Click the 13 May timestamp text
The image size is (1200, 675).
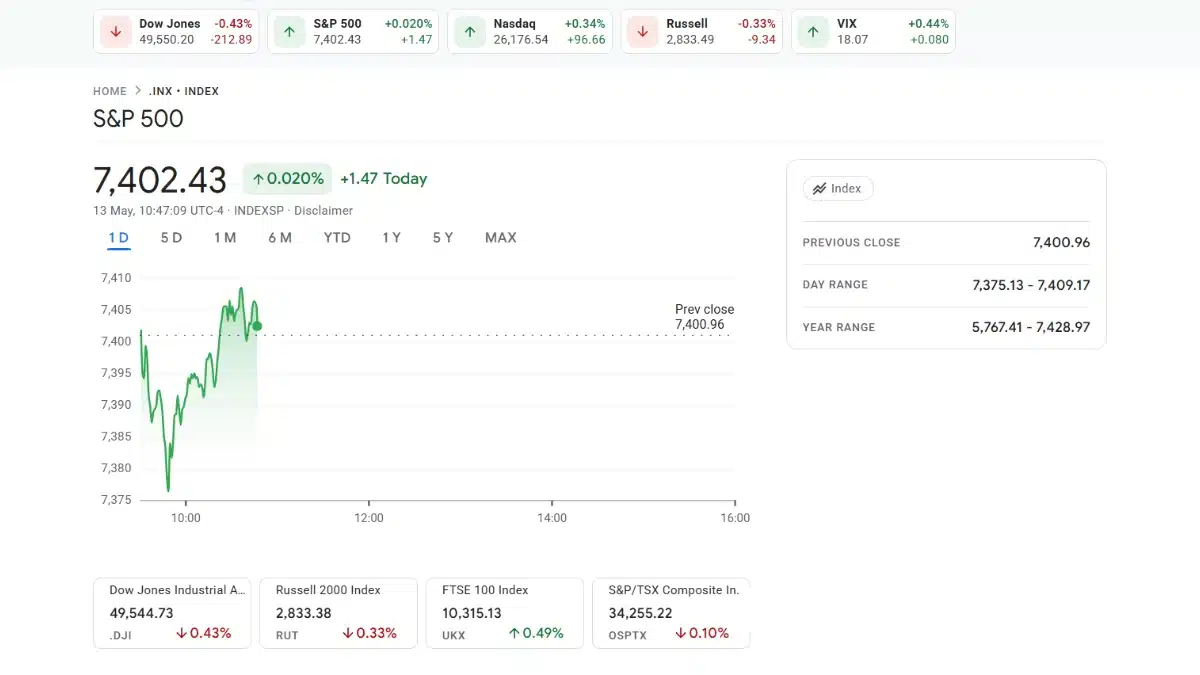tap(158, 211)
